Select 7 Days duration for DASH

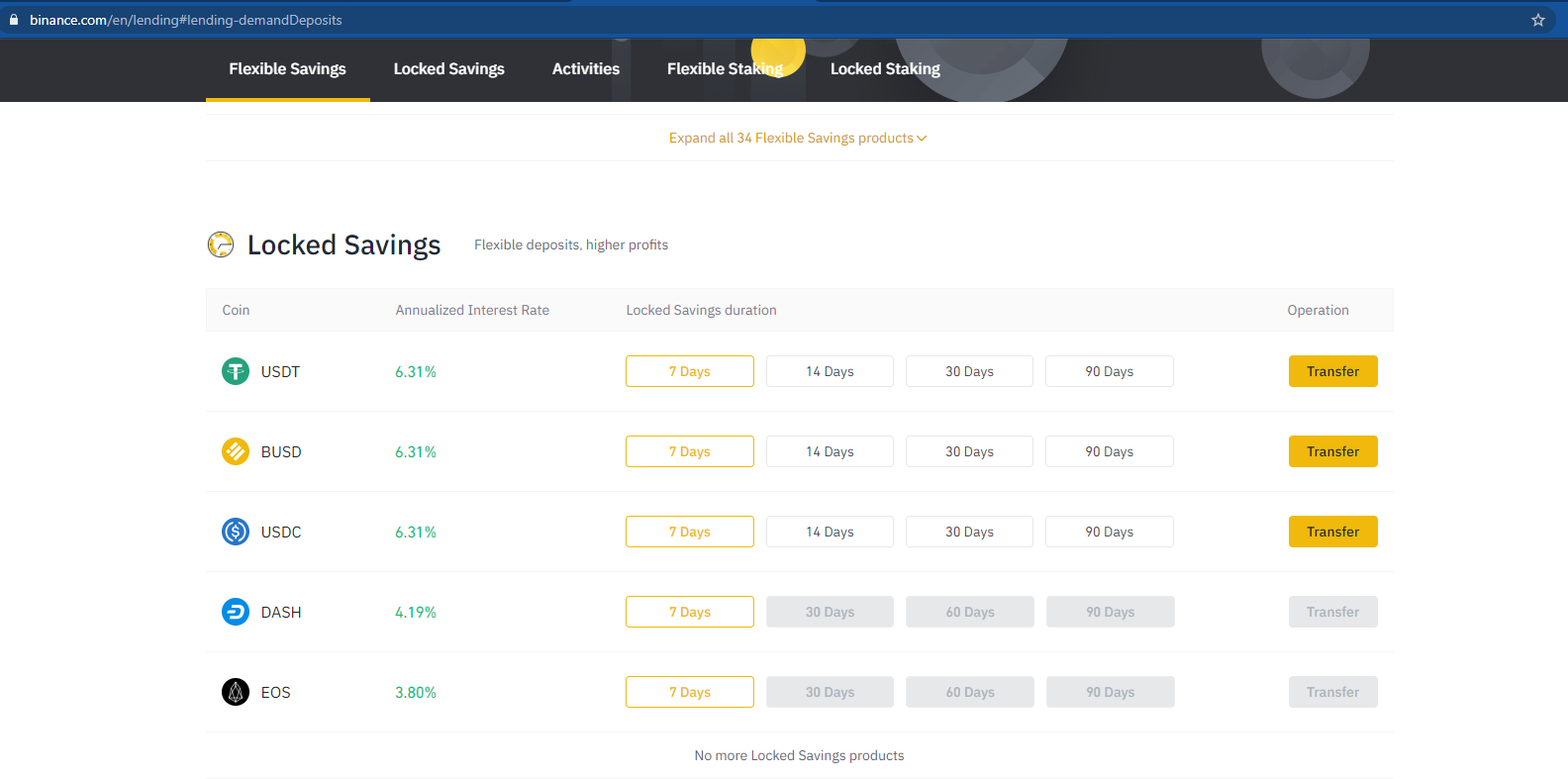click(x=690, y=612)
